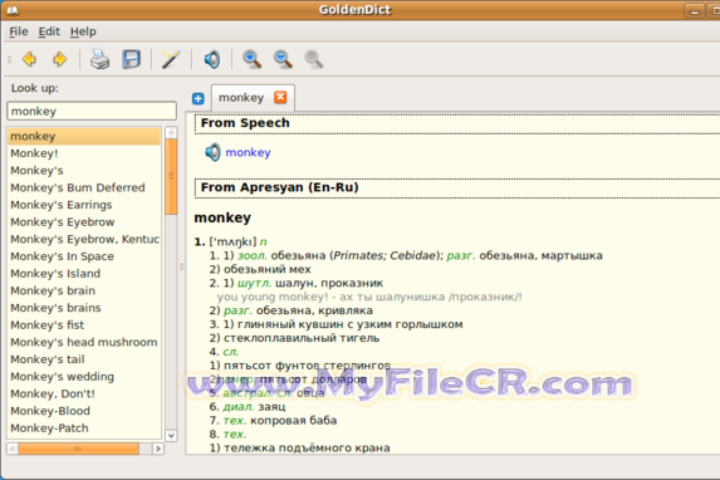The width and height of the screenshot is (720, 480).
Task: Open "Monkey's brain" entry
Action: [84, 291]
